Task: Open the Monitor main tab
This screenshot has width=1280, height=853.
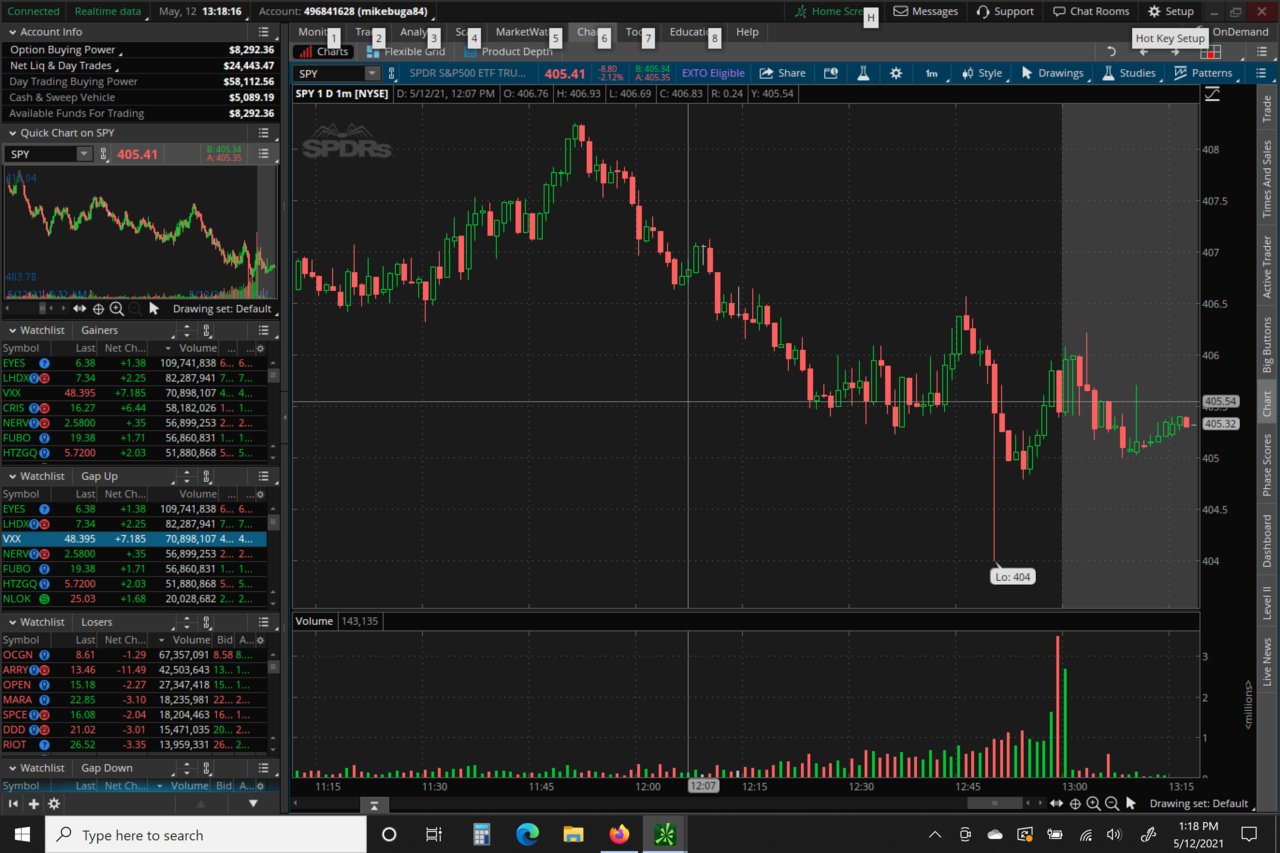Action: 314,32
